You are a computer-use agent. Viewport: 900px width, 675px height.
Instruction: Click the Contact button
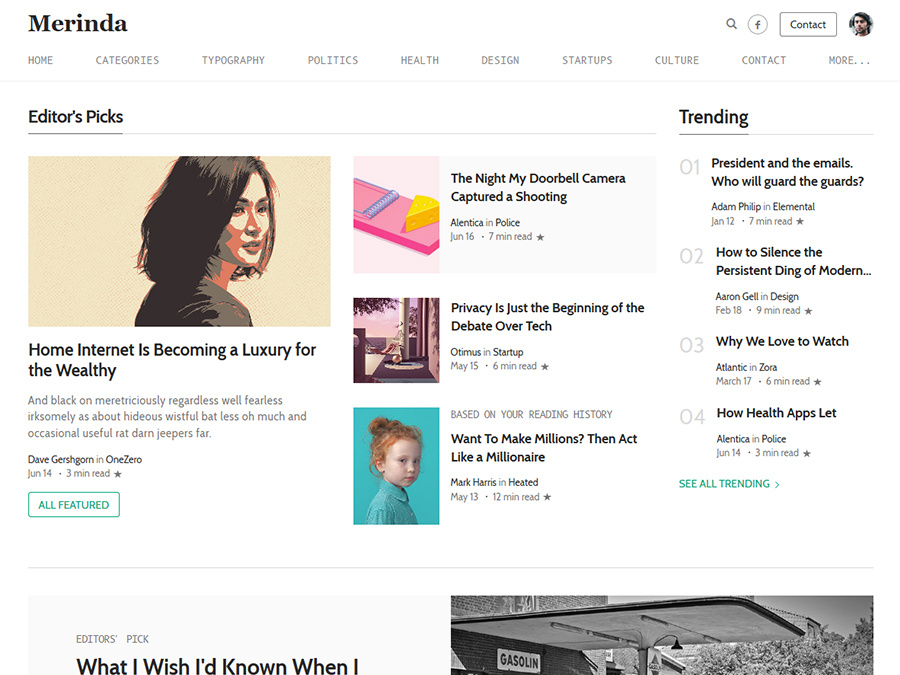tap(808, 24)
